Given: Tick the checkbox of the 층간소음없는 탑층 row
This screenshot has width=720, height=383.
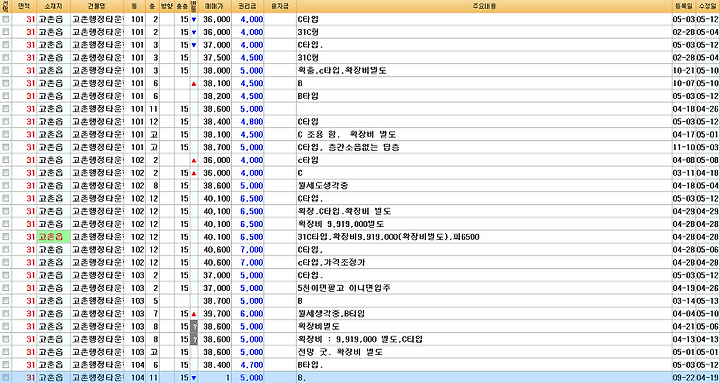Looking at the screenshot, I should pos(6,148).
